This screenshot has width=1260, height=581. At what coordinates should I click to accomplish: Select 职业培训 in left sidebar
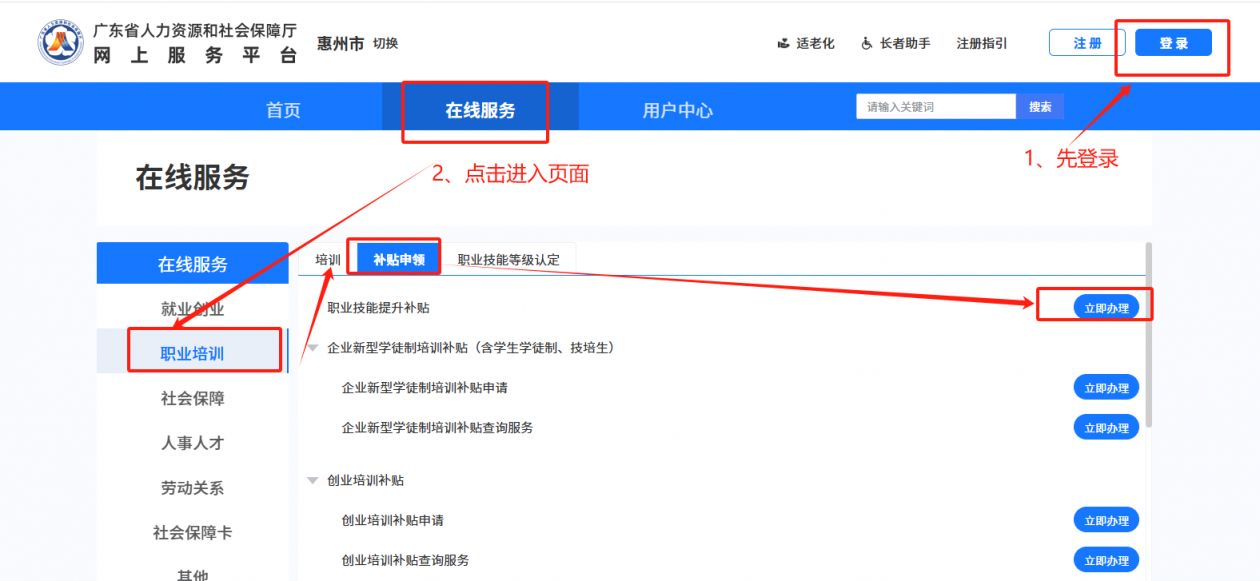tap(193, 354)
